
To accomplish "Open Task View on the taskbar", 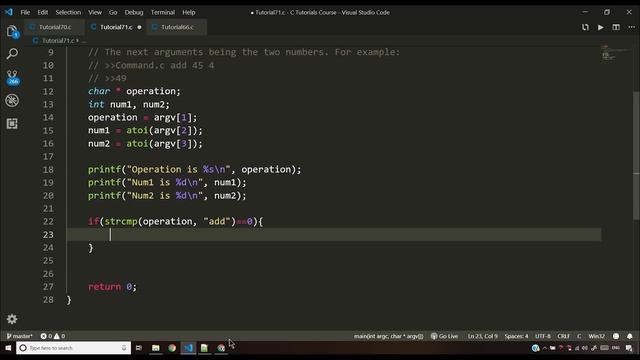I will 139,348.
